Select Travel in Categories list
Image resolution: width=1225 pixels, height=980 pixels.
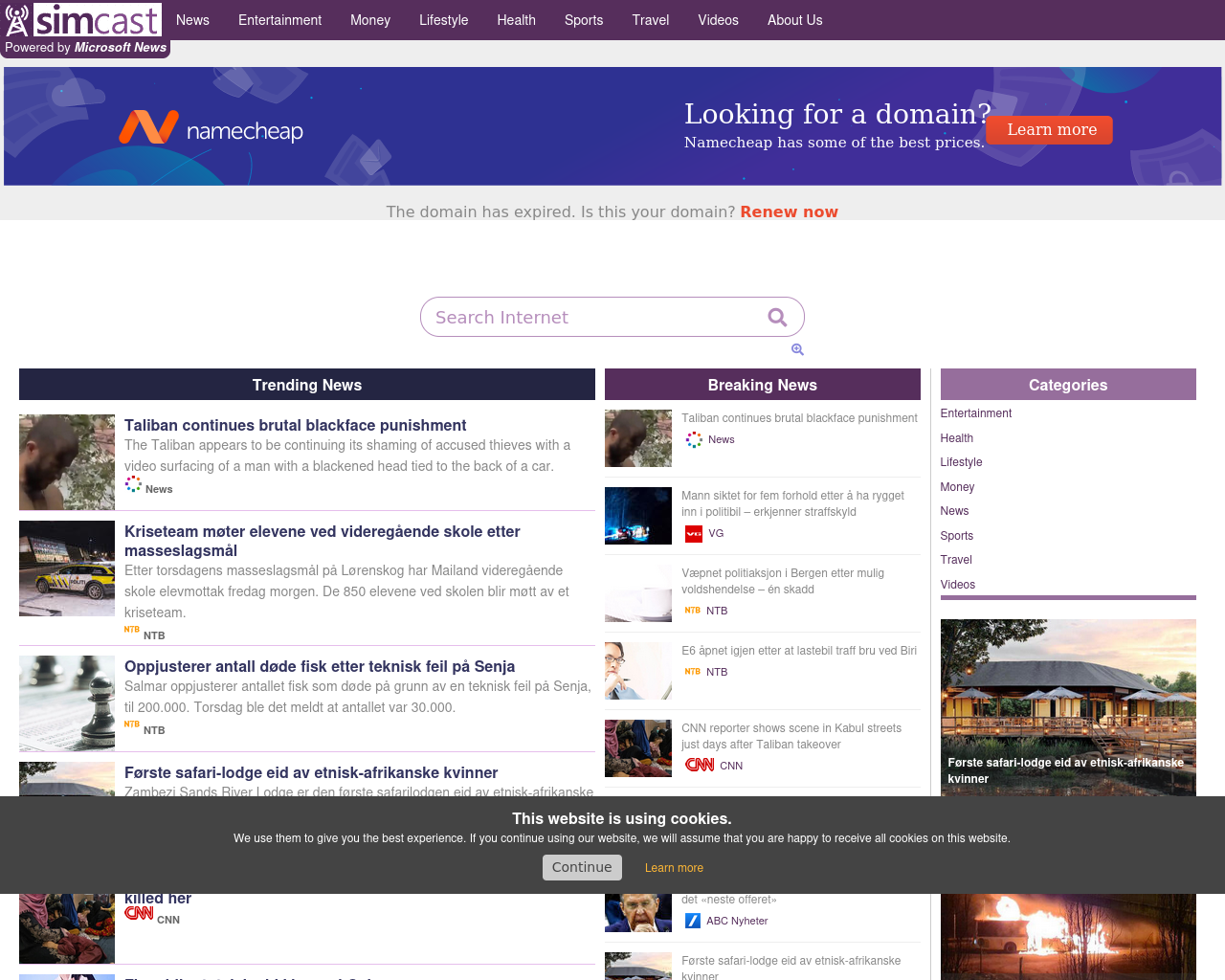click(955, 560)
